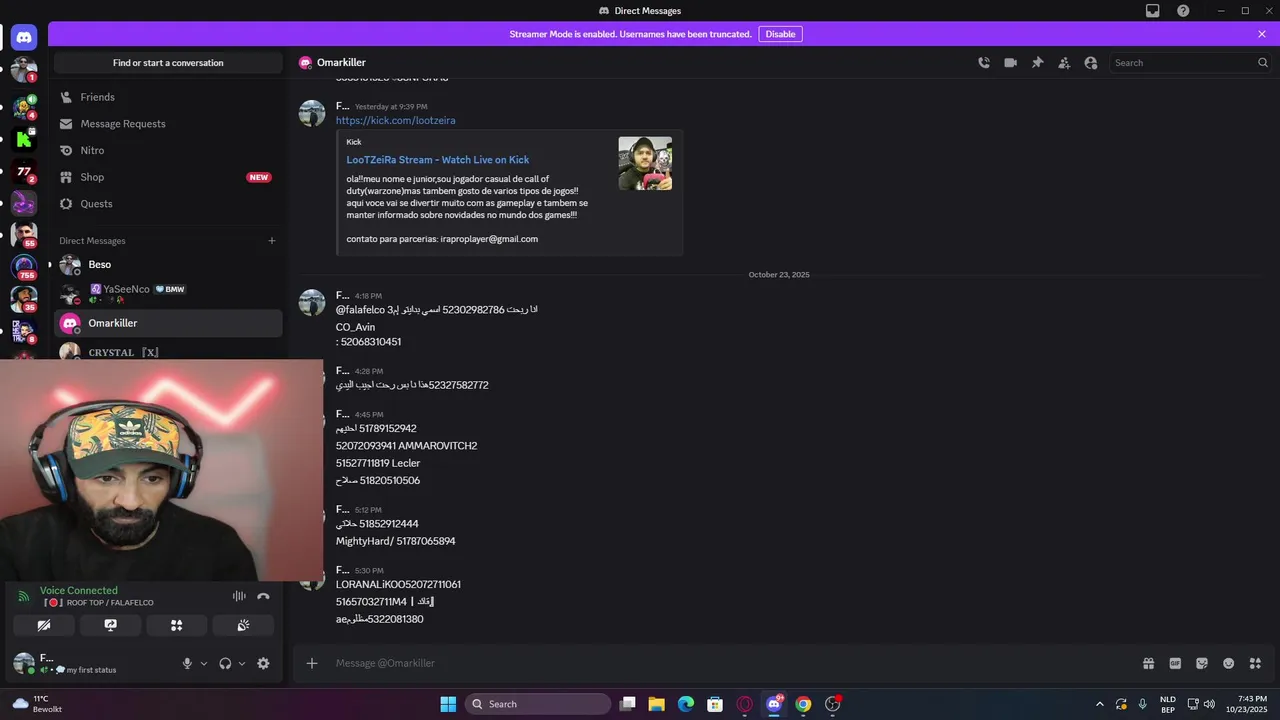This screenshot has width=1280, height=720.
Task: Toggle the camera on in voice panel
Action: tap(44, 625)
